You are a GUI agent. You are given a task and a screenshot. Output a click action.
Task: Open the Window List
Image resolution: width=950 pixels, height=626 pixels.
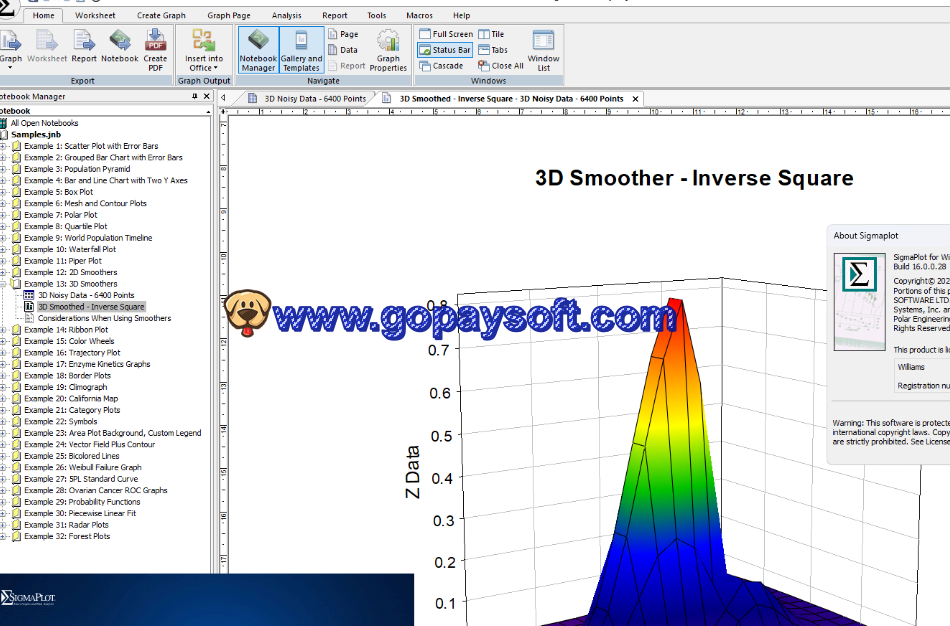tap(543, 51)
